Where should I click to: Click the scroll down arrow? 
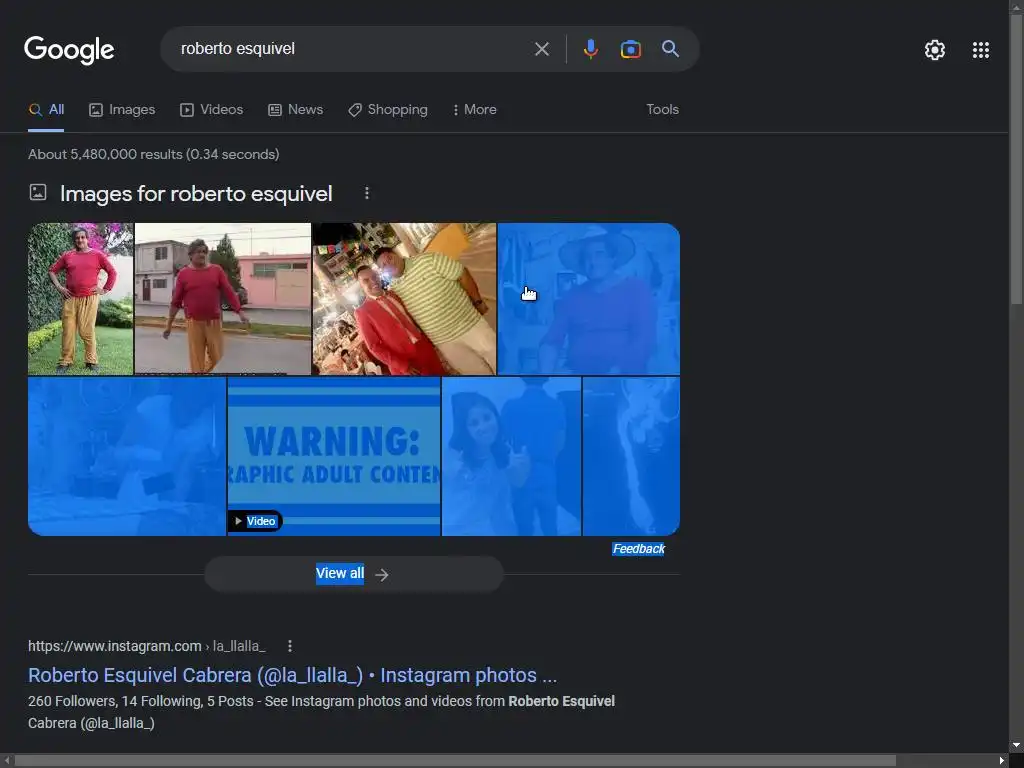click(1016, 745)
